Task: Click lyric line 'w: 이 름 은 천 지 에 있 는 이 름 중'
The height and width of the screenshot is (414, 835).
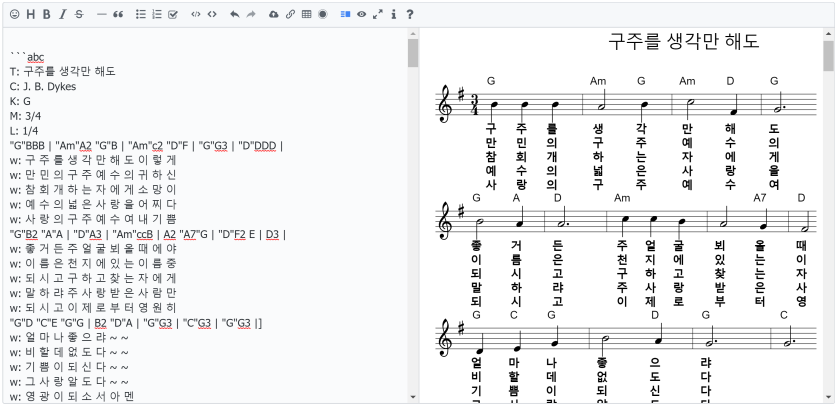Action: [x=93, y=263]
